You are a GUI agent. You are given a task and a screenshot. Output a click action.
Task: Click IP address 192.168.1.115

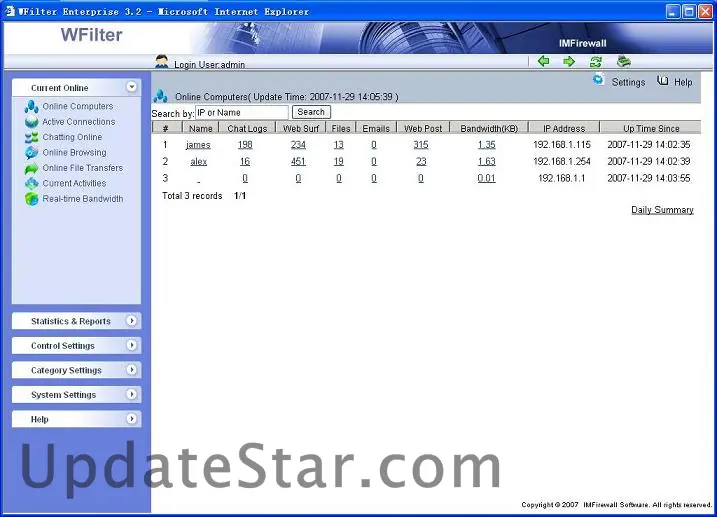pyautogui.click(x=562, y=145)
